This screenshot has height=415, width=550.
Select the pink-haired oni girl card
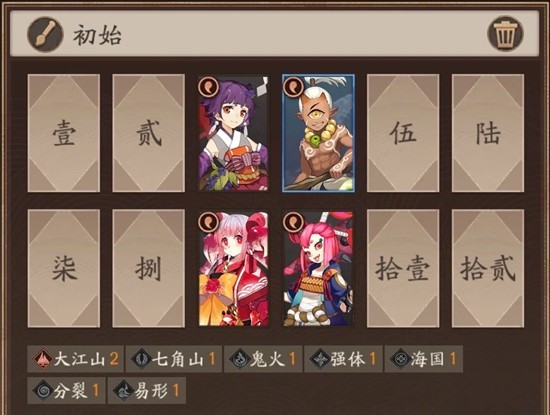[x=318, y=269]
